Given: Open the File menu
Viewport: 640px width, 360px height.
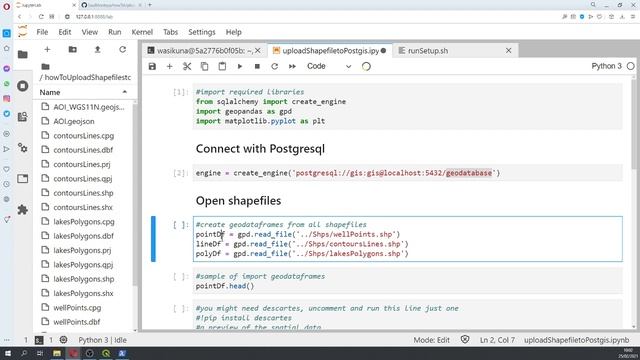Looking at the screenshot, I should (42, 32).
